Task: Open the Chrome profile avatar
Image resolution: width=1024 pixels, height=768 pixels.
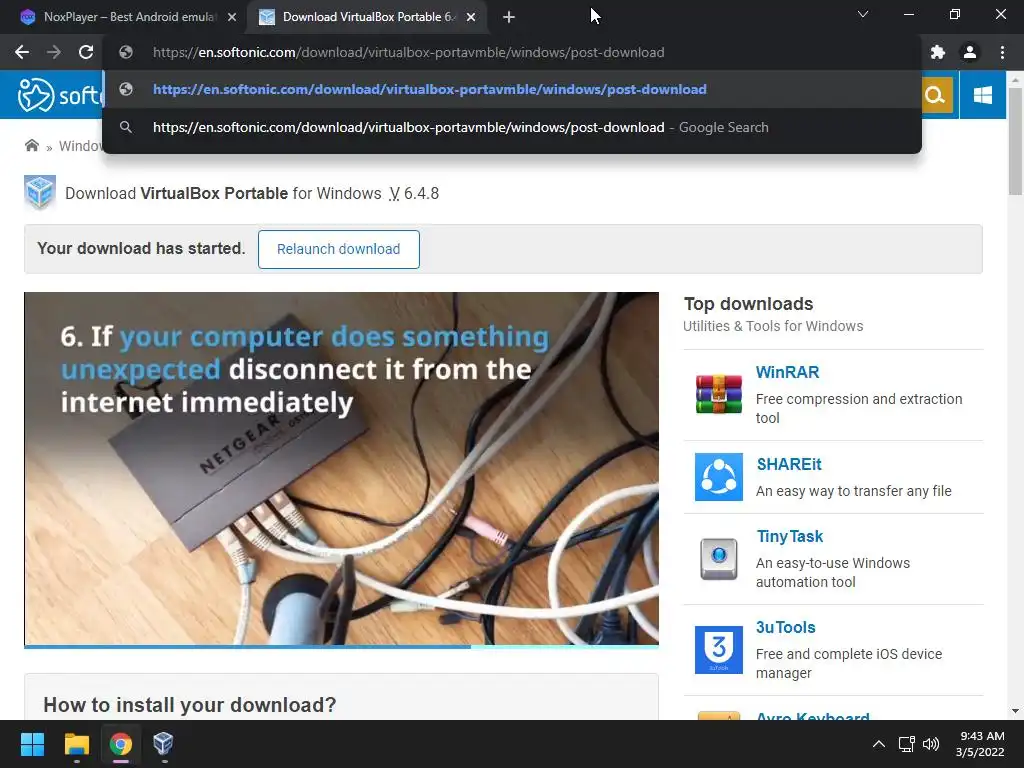Action: click(x=970, y=52)
